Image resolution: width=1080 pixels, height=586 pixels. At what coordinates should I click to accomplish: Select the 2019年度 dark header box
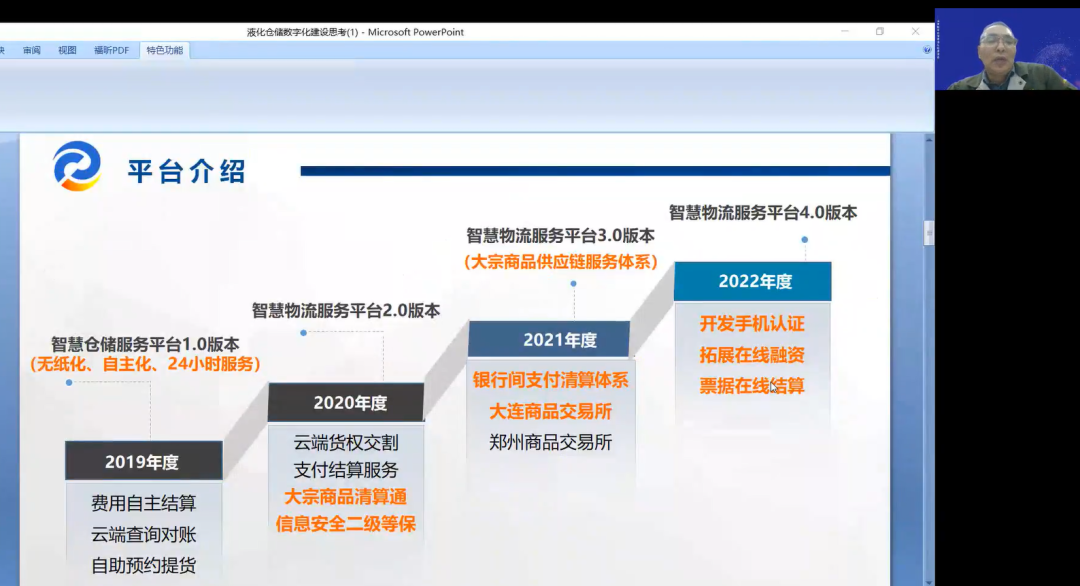click(143, 462)
